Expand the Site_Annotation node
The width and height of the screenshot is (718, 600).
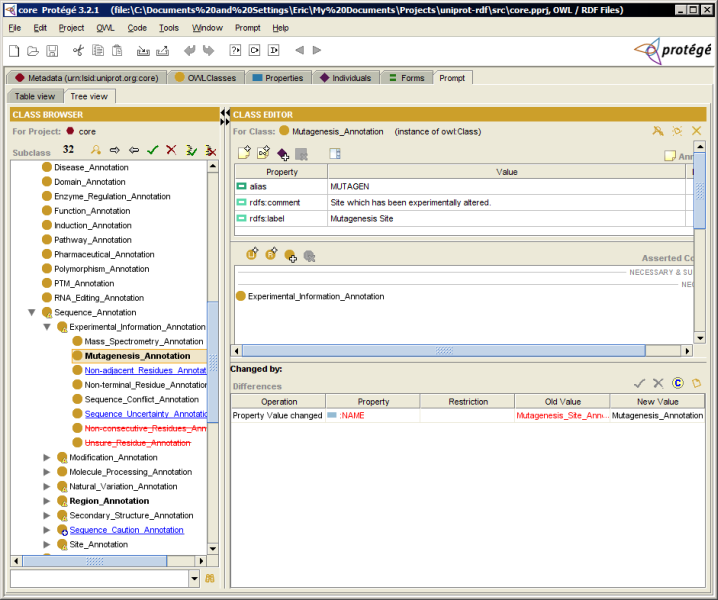[x=46, y=545]
